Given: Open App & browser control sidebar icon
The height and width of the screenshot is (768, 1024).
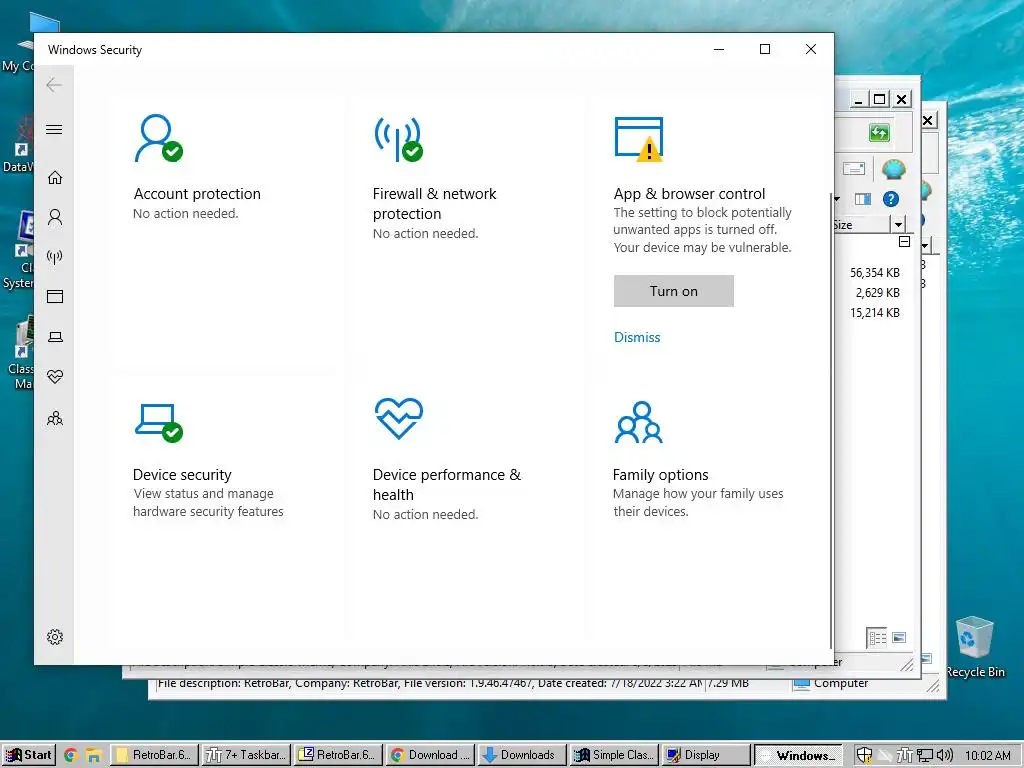Looking at the screenshot, I should coord(55,296).
